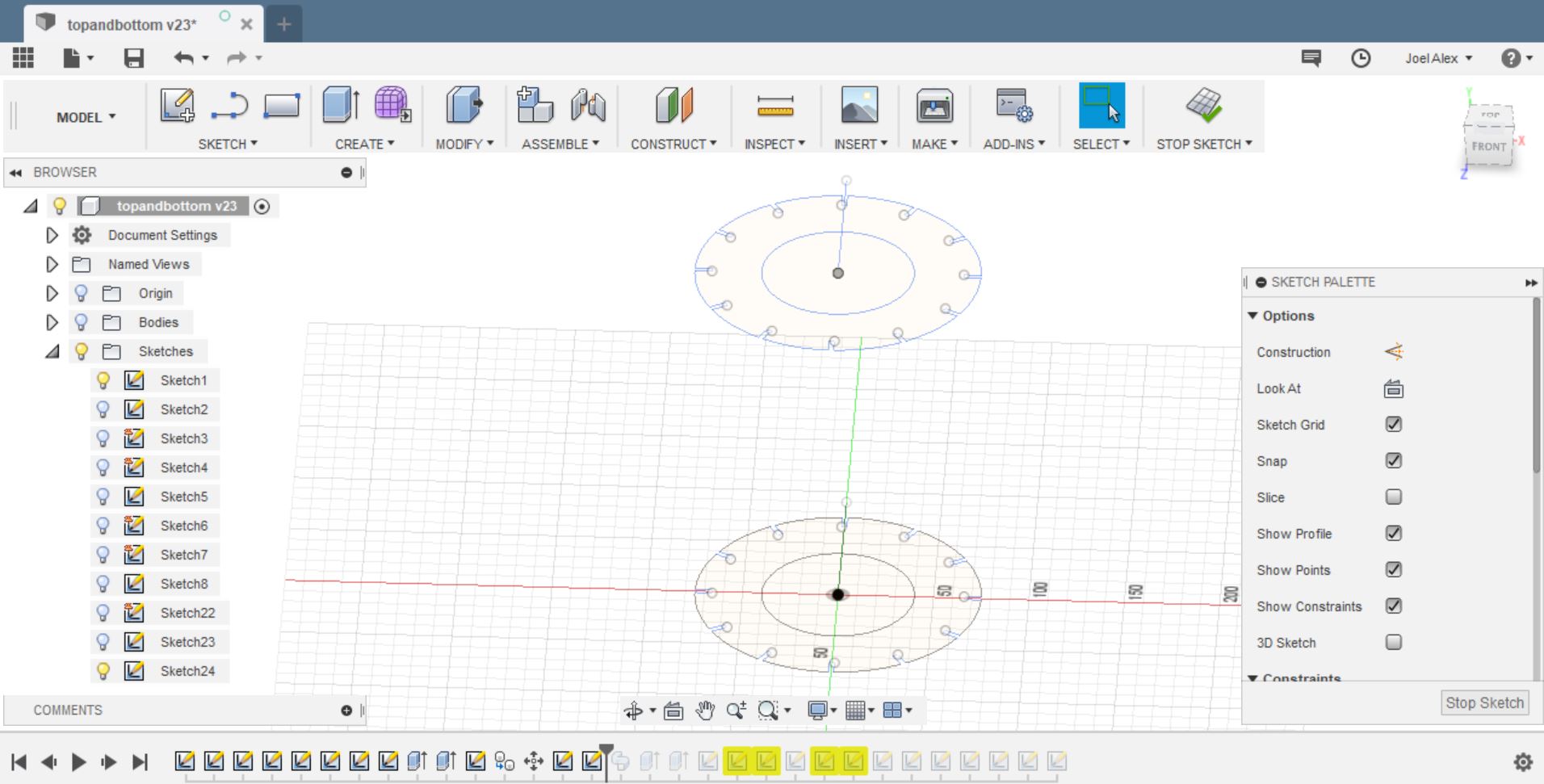Click the Create Form icon
Viewport: 1544px width, 784px height.
tap(392, 106)
